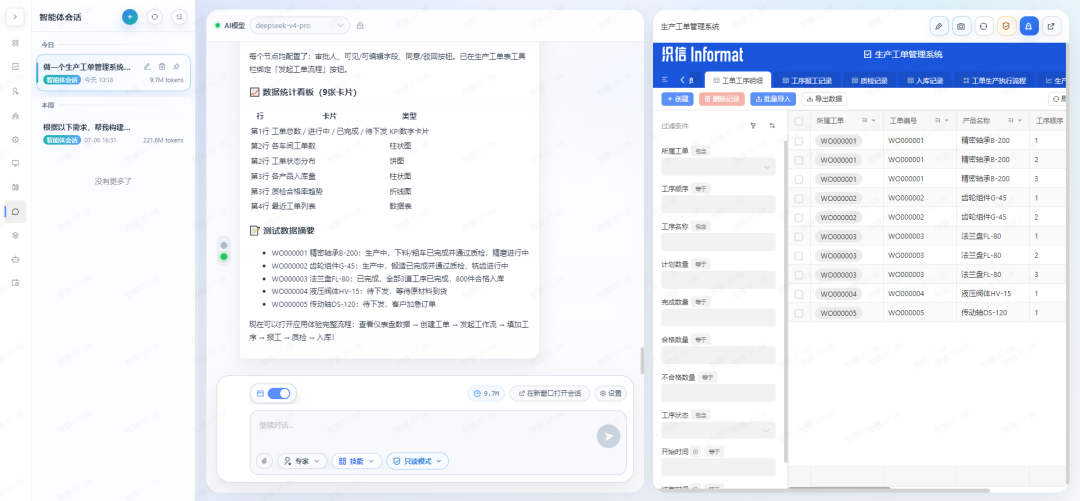Open the checklist icon in the left sidebar

pyautogui.click(x=15, y=67)
